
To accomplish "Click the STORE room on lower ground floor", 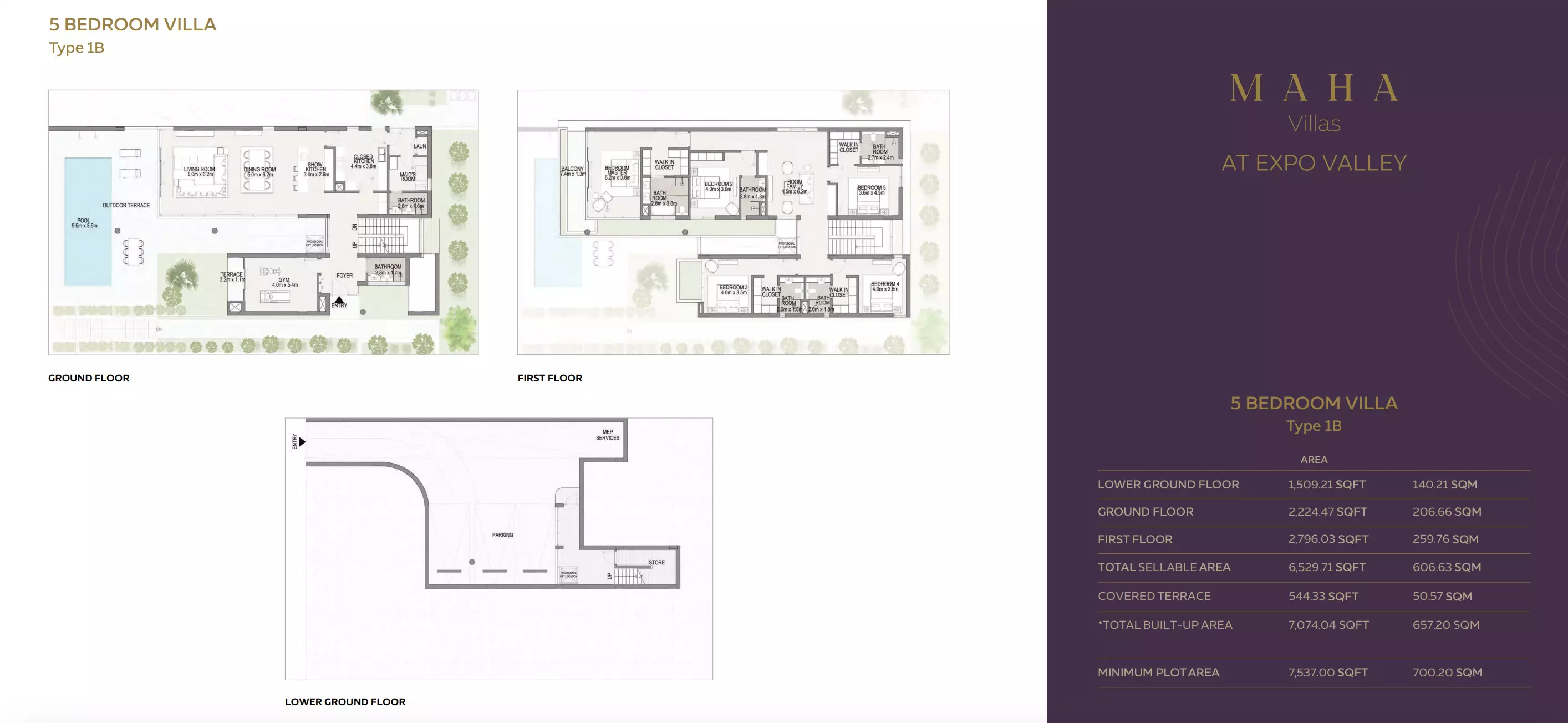I will 656,562.
